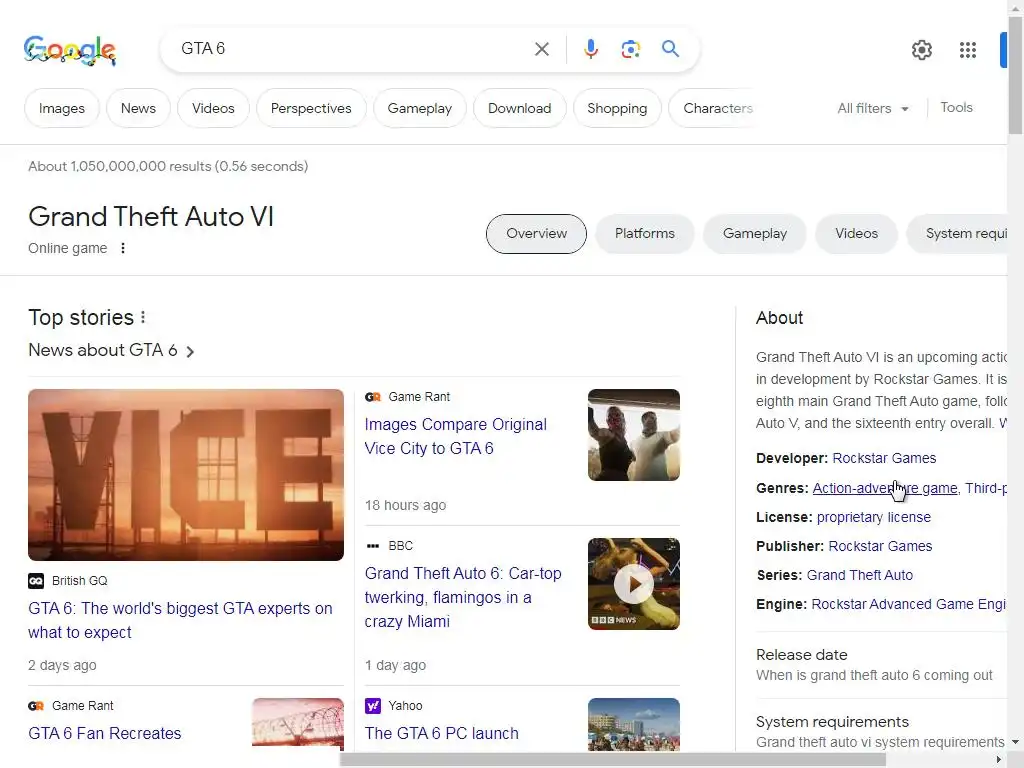
Task: Click the BBC source icon
Action: point(373,546)
